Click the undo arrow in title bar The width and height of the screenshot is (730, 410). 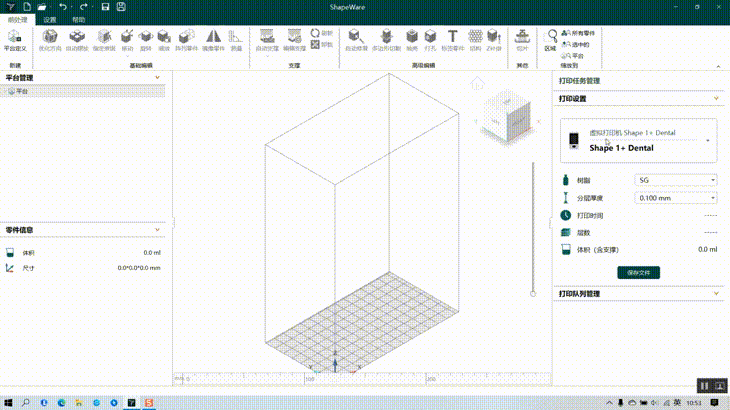64,7
